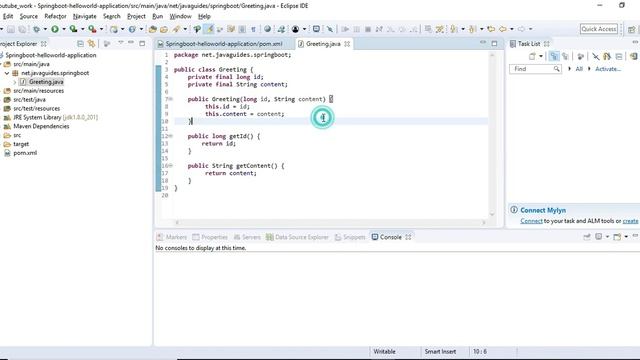Click the green Run button in toolbar
The width and height of the screenshot is (640, 360).
coord(55,29)
